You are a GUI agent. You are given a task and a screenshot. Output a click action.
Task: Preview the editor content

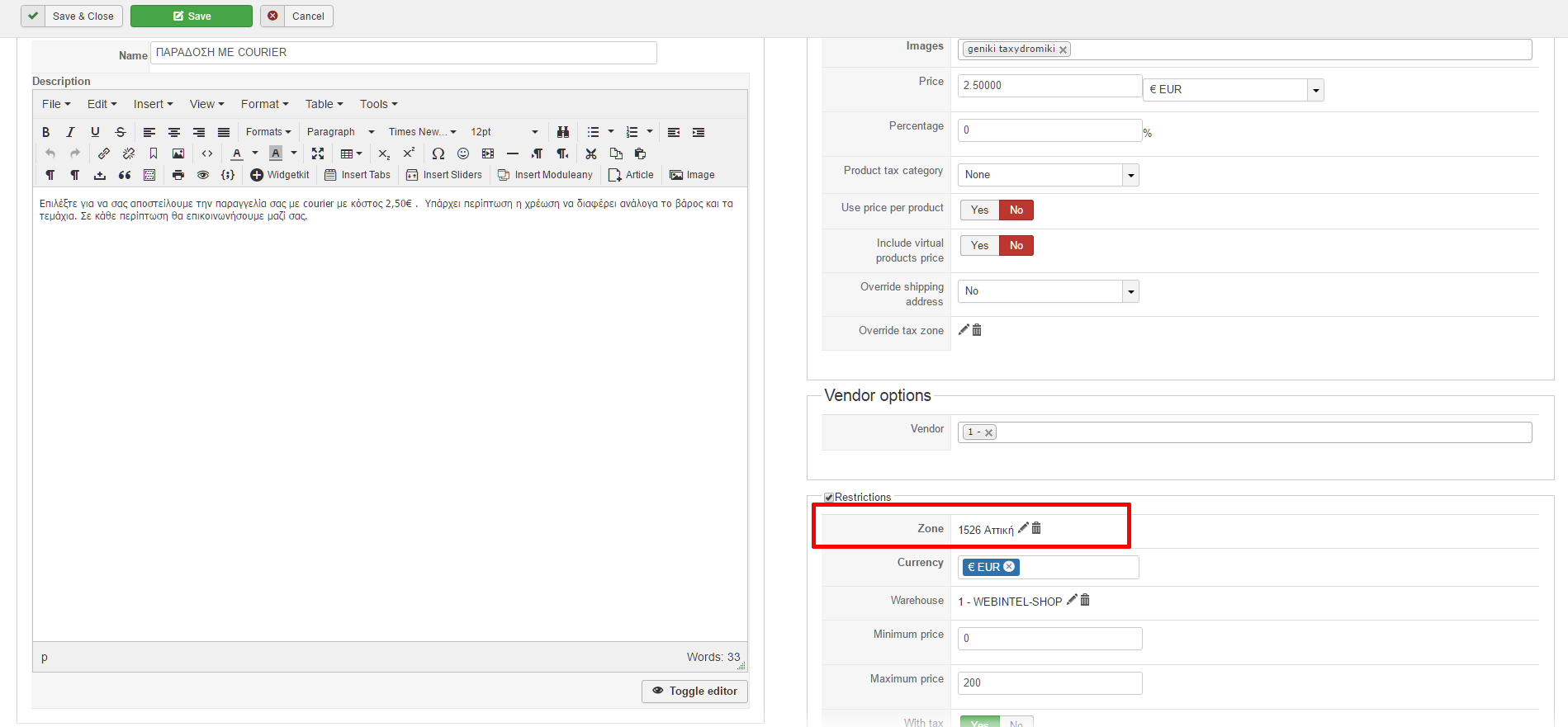point(203,175)
